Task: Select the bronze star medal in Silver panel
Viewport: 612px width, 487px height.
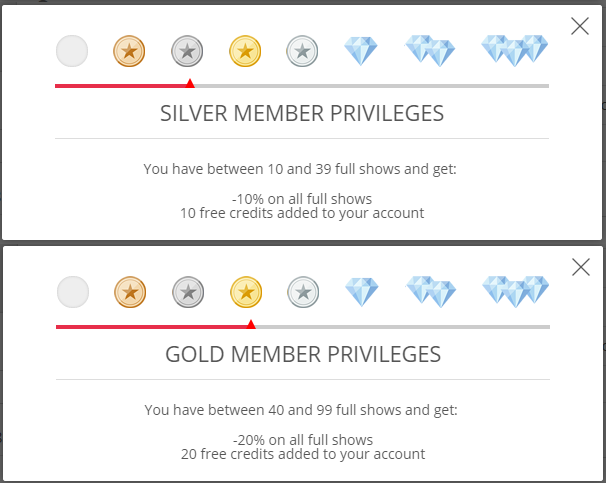Action: coord(129,51)
